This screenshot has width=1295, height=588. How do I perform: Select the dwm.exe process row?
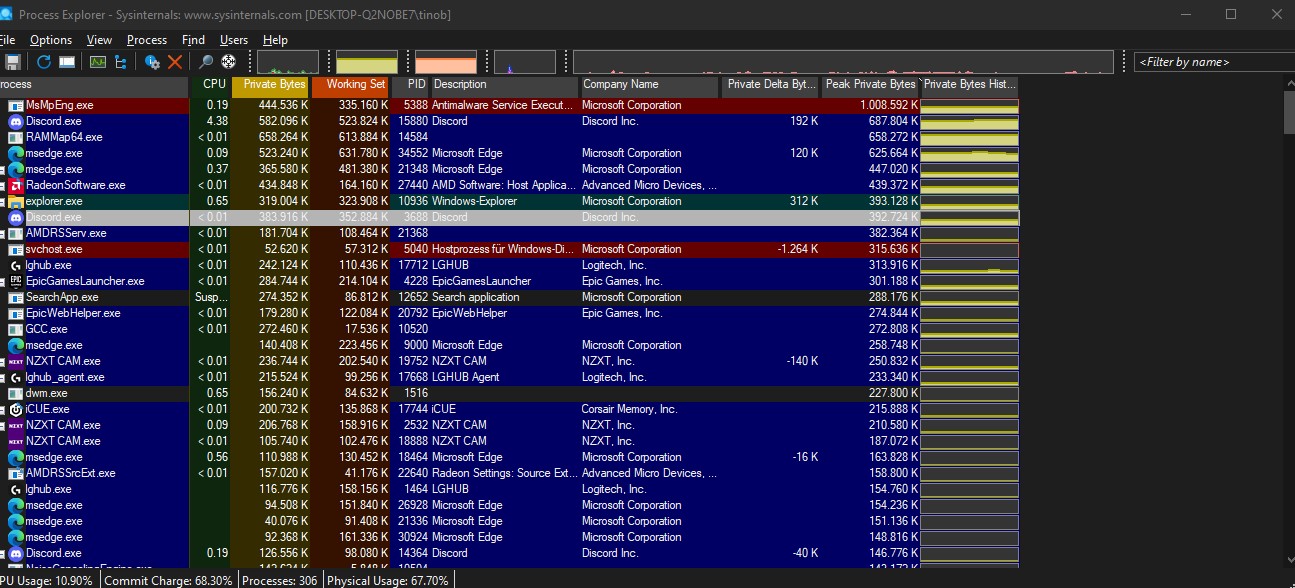(509, 393)
